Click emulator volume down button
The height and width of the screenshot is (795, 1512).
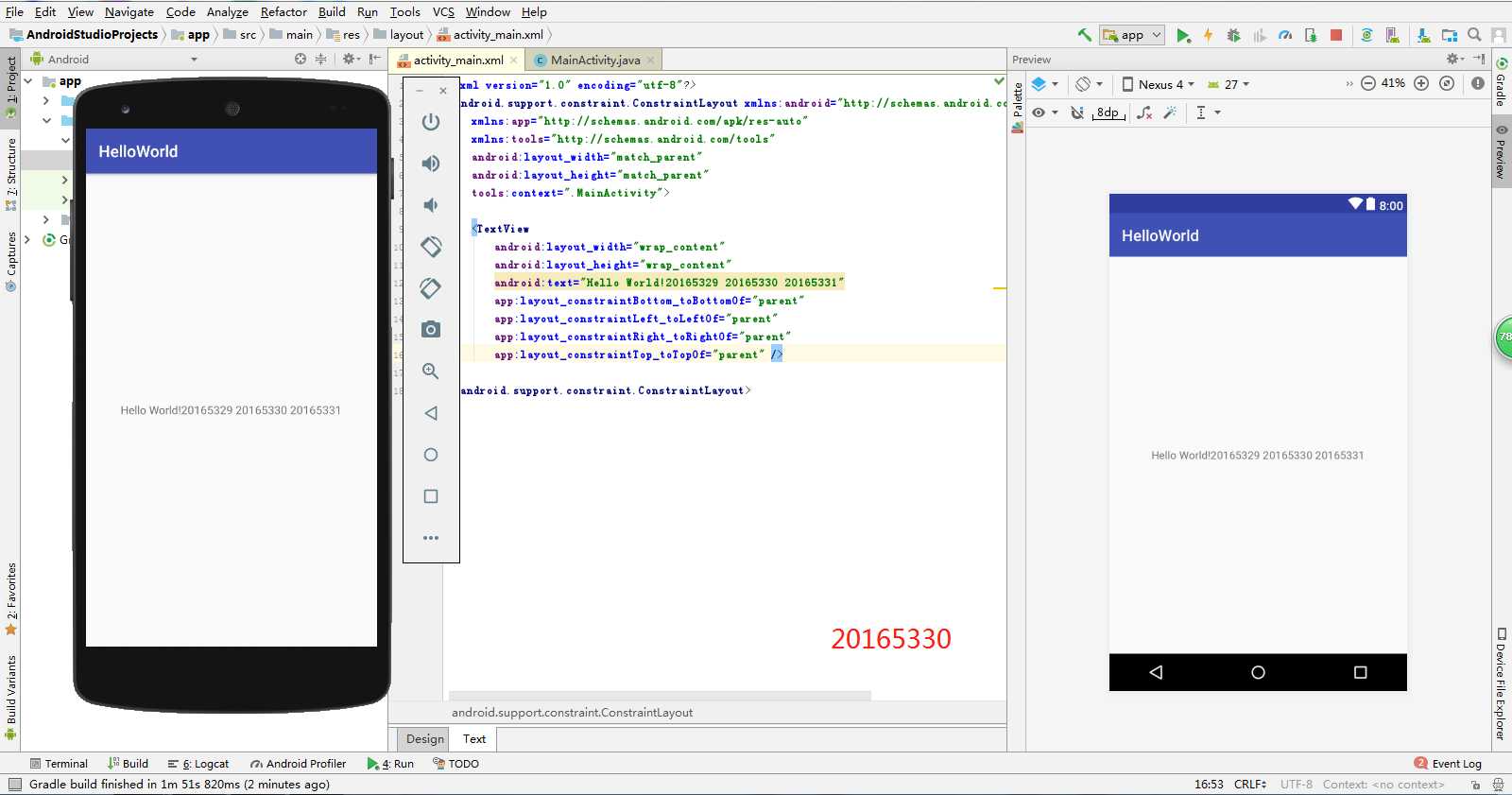tap(431, 205)
